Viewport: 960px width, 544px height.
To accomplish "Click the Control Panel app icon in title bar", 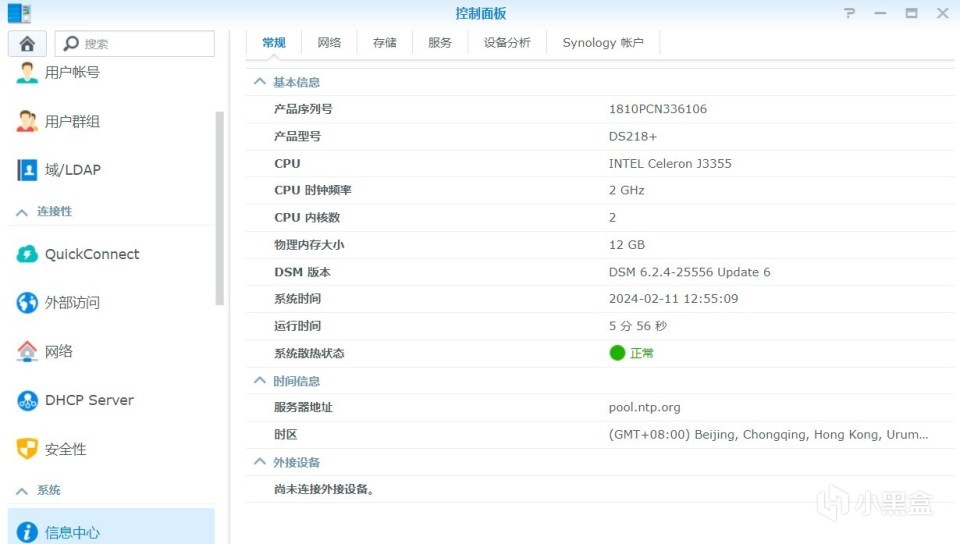I will 19,13.
